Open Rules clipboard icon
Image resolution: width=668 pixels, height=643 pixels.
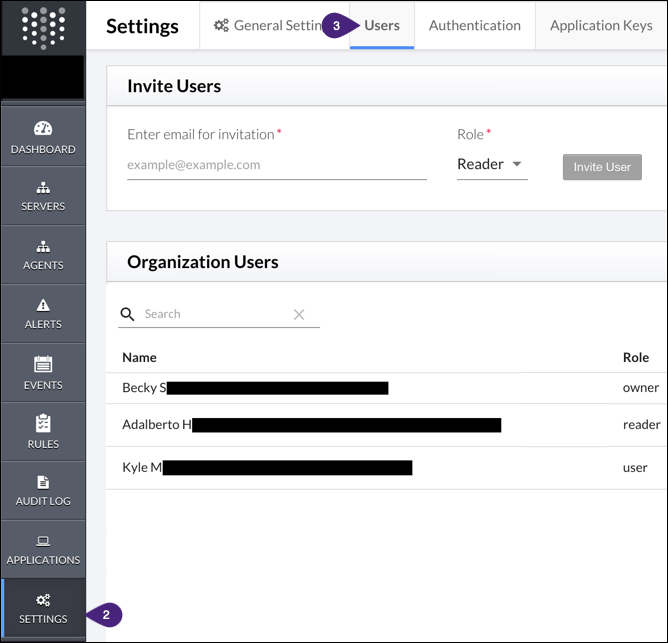43,423
